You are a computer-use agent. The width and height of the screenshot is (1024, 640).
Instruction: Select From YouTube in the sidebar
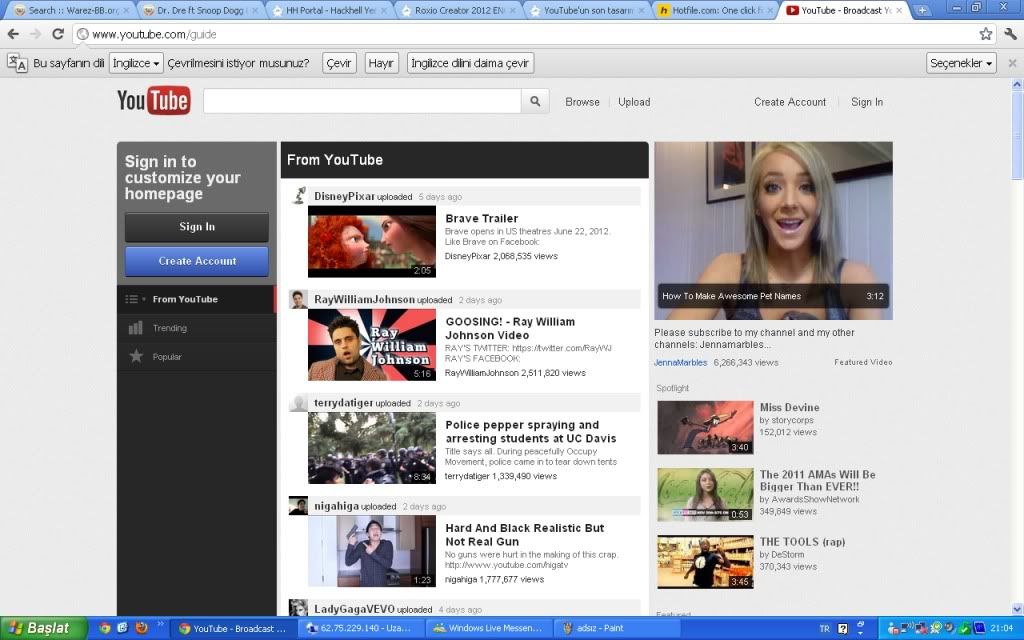click(x=197, y=299)
